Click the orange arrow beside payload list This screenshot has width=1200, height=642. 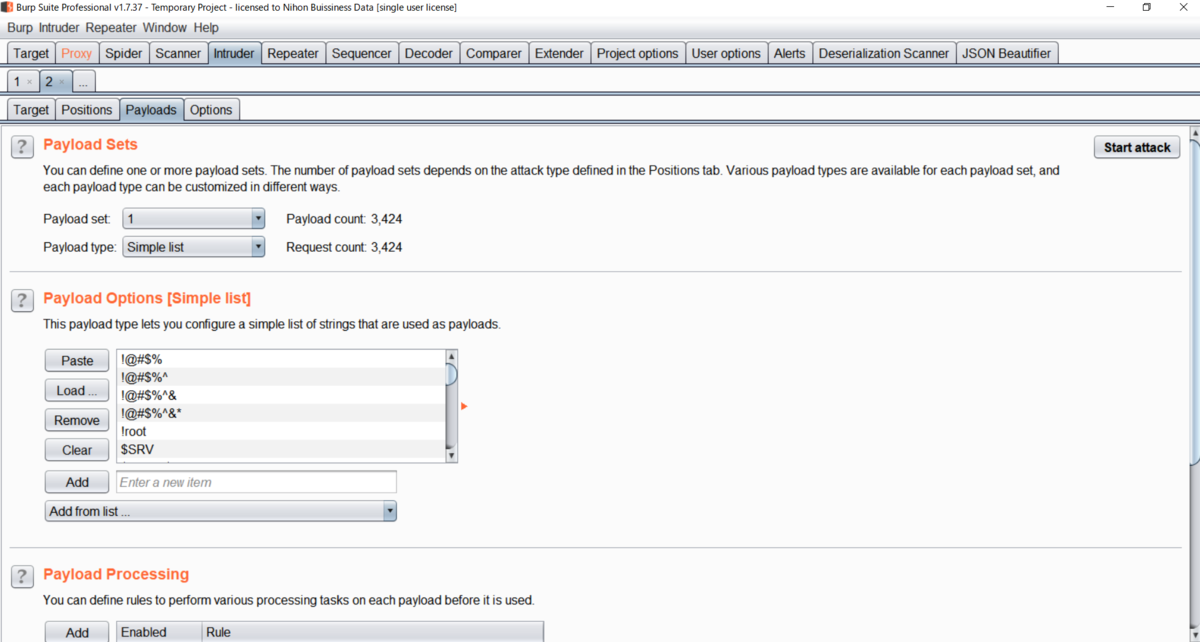[x=464, y=406]
